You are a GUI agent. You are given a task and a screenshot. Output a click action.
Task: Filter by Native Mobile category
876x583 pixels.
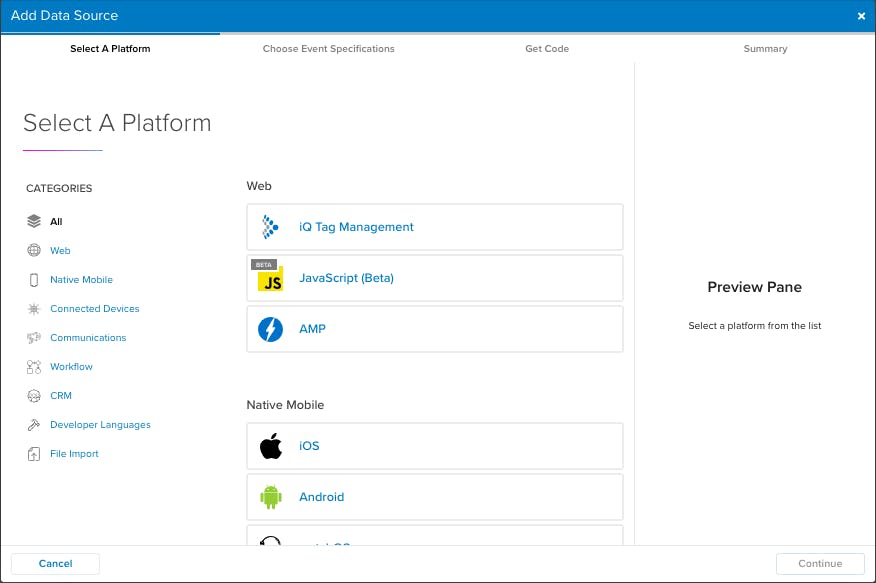82,280
